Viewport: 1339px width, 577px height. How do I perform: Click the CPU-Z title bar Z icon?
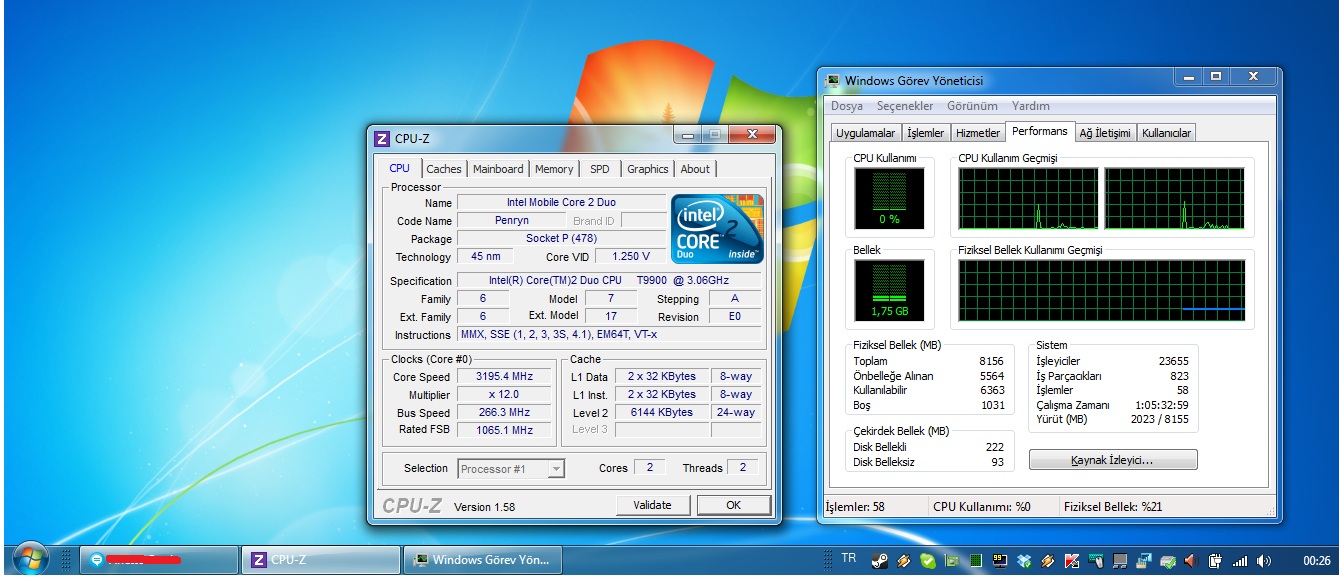pyautogui.click(x=381, y=139)
